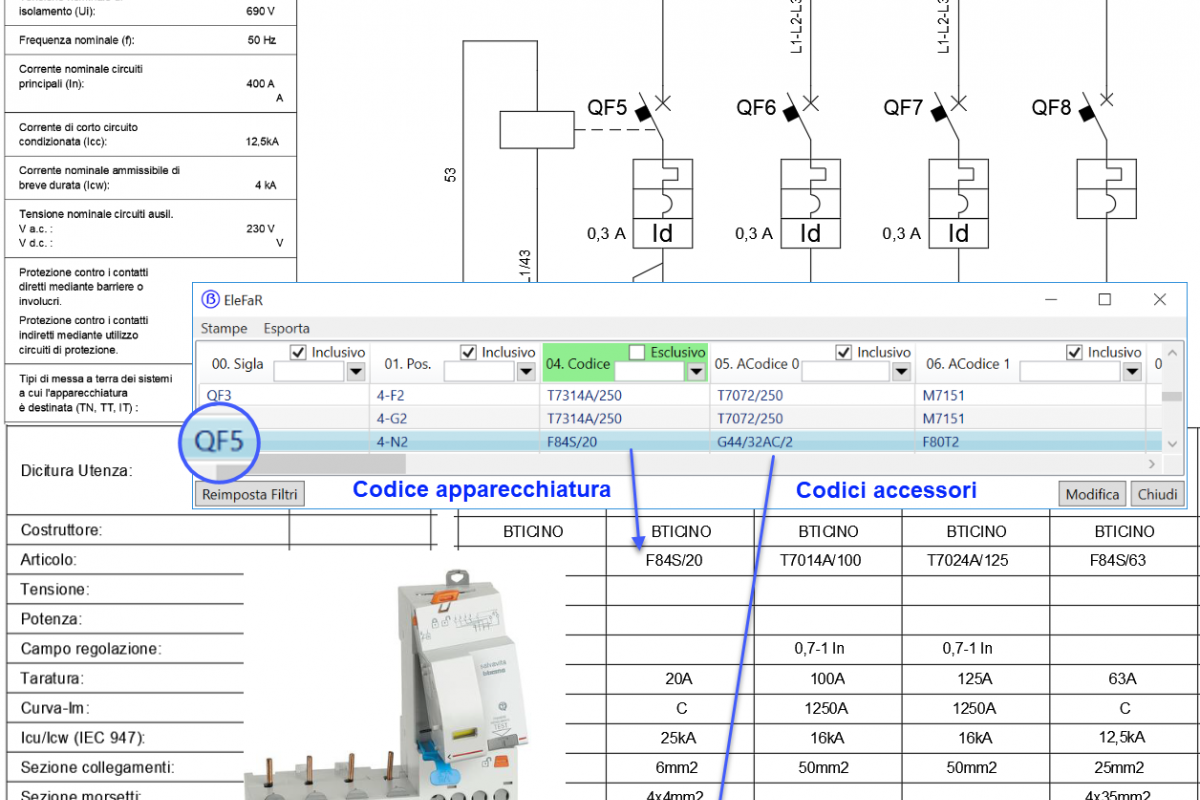1200x800 pixels.
Task: Click the horizontal scrollbar right arrow in EleFaR
Action: pos(1152,464)
